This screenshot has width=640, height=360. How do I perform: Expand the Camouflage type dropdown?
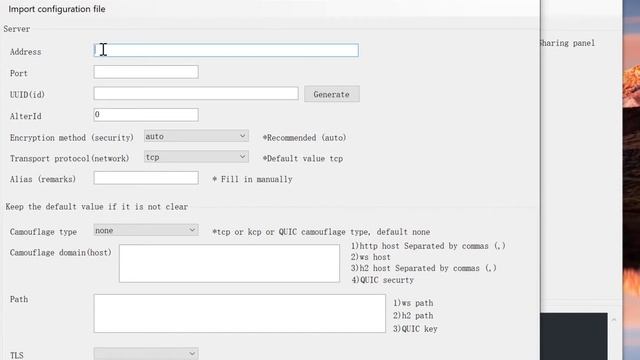[x=146, y=230]
